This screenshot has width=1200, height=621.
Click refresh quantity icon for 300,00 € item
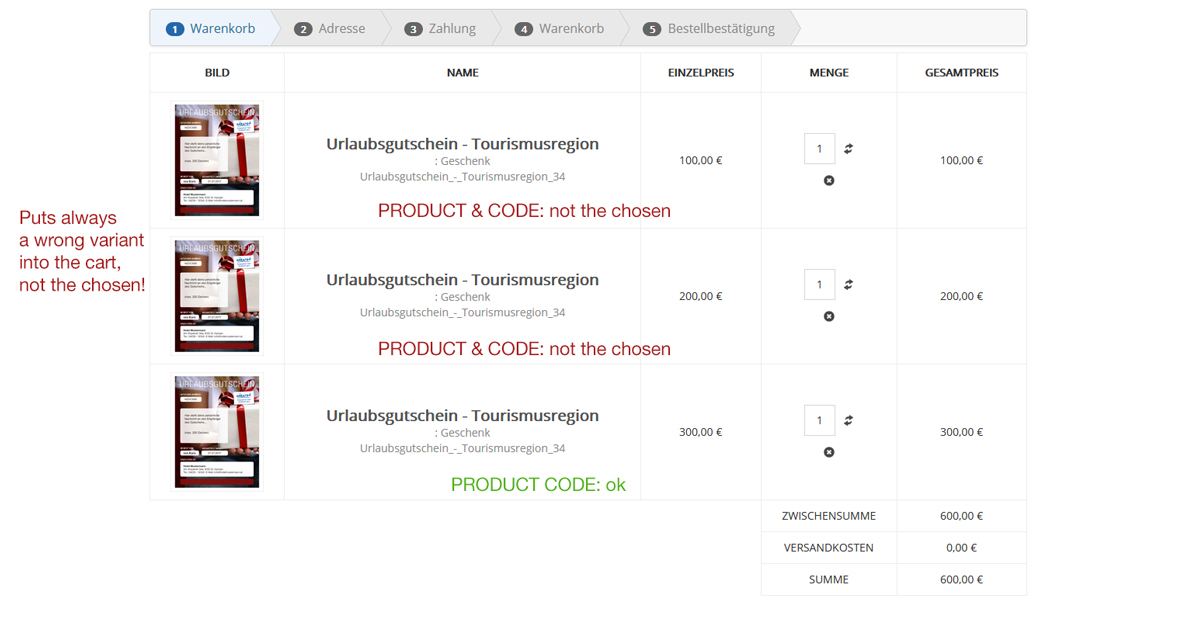tap(848, 421)
